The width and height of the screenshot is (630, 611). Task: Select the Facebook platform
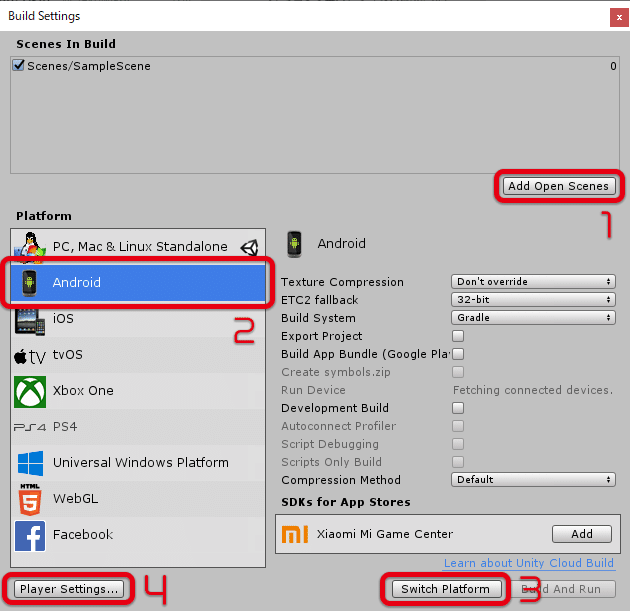(x=138, y=535)
